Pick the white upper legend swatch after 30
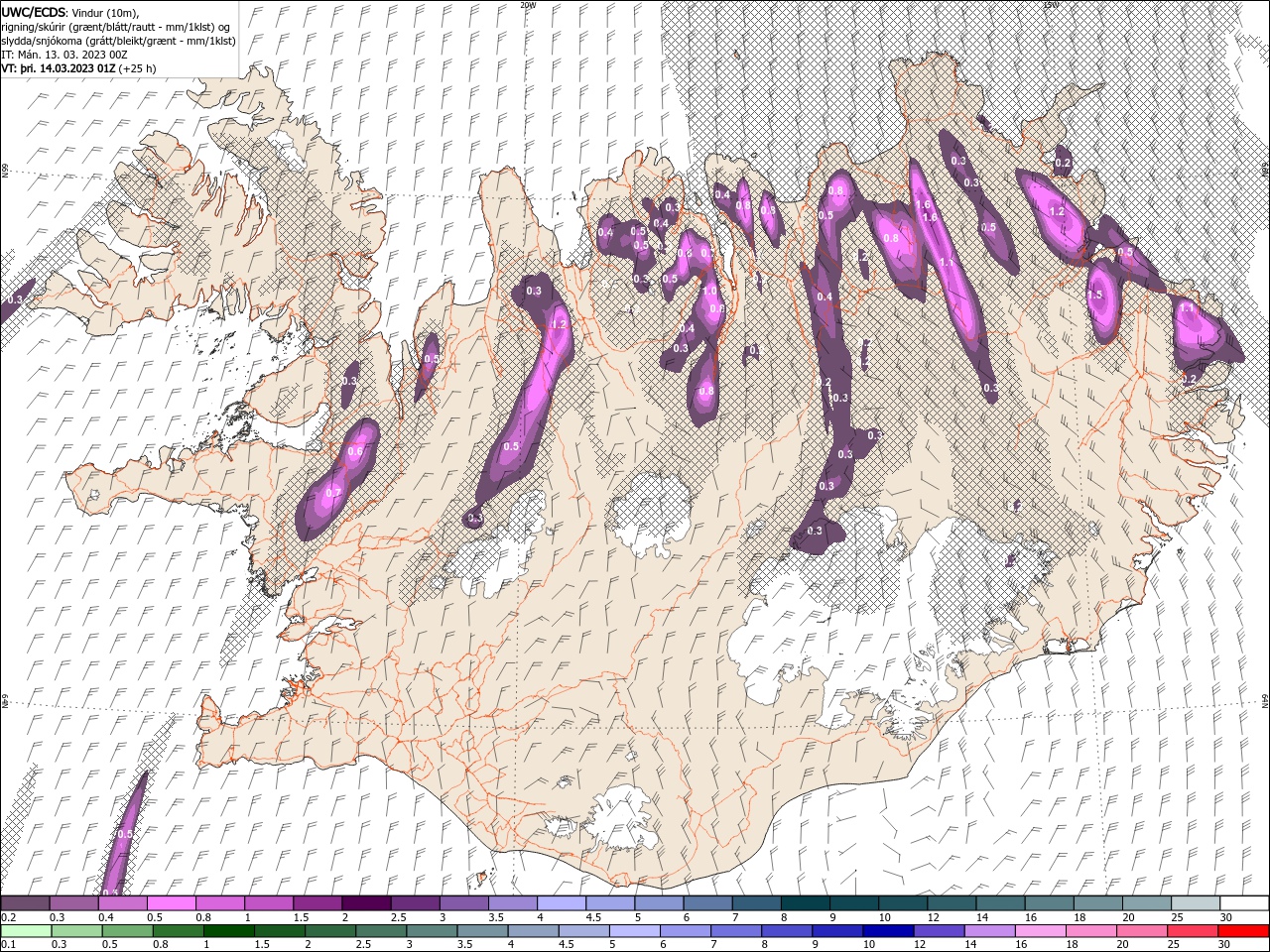 [1245, 903]
